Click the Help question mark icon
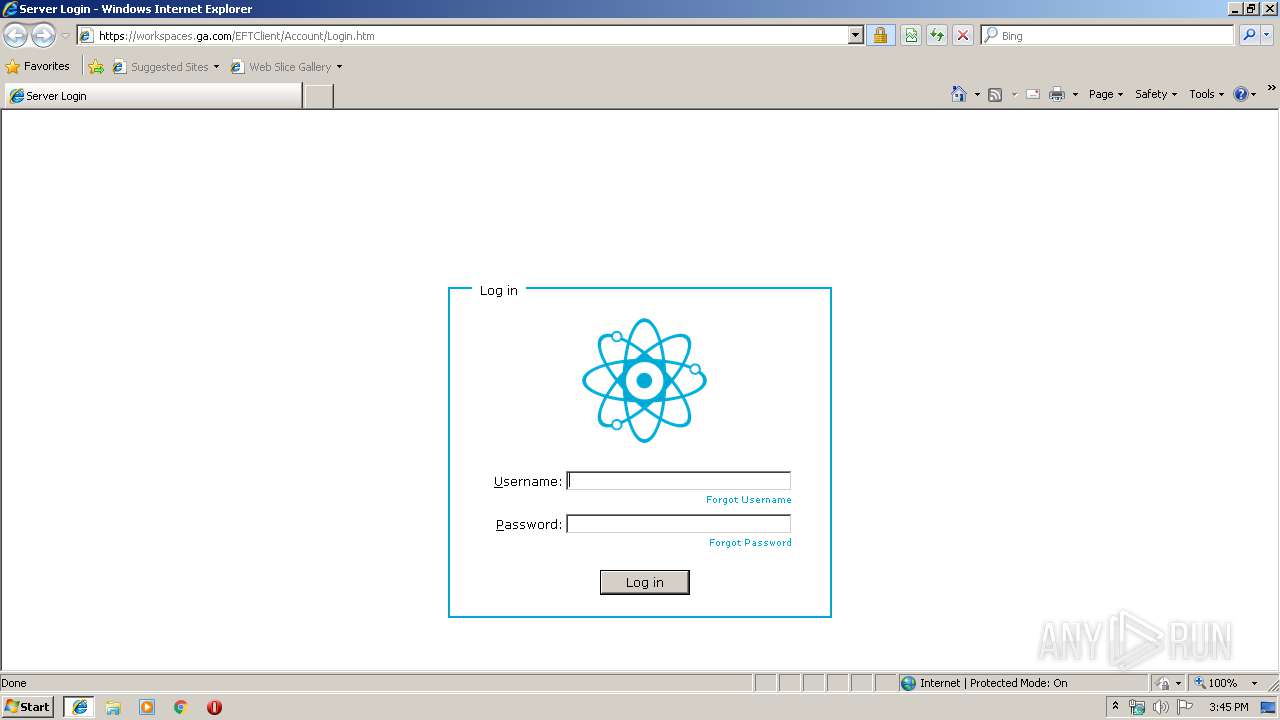 [x=1241, y=94]
